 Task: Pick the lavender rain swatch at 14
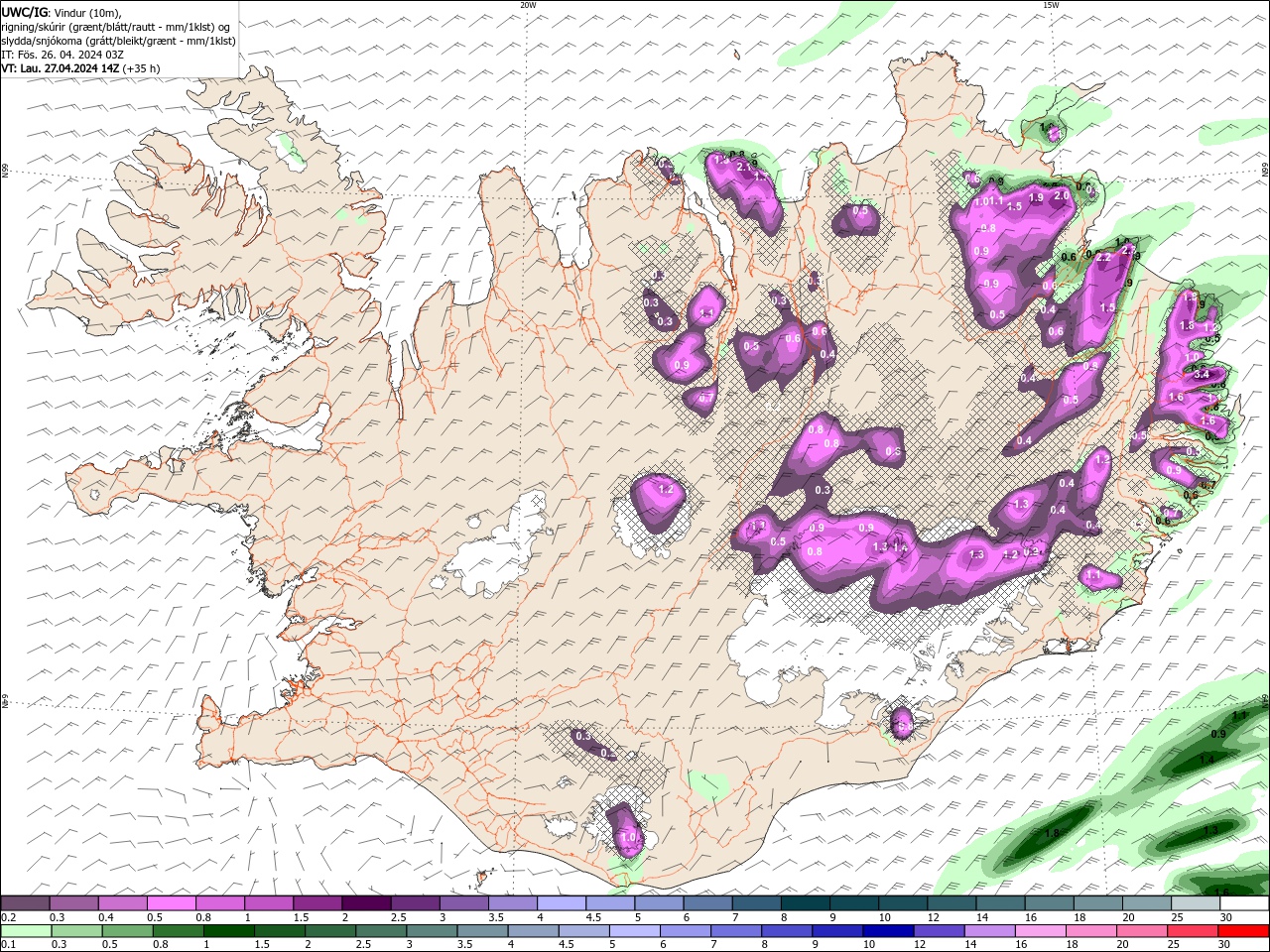pyautogui.click(x=989, y=931)
